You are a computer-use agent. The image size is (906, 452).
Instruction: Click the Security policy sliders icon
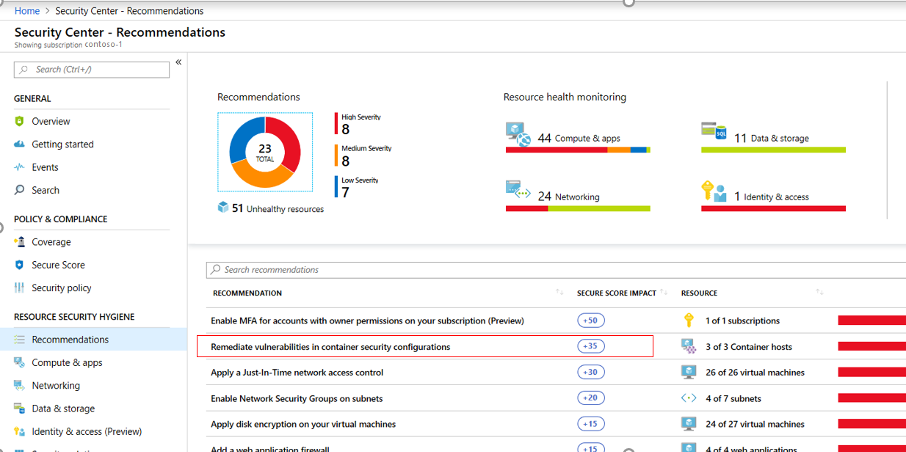19,288
